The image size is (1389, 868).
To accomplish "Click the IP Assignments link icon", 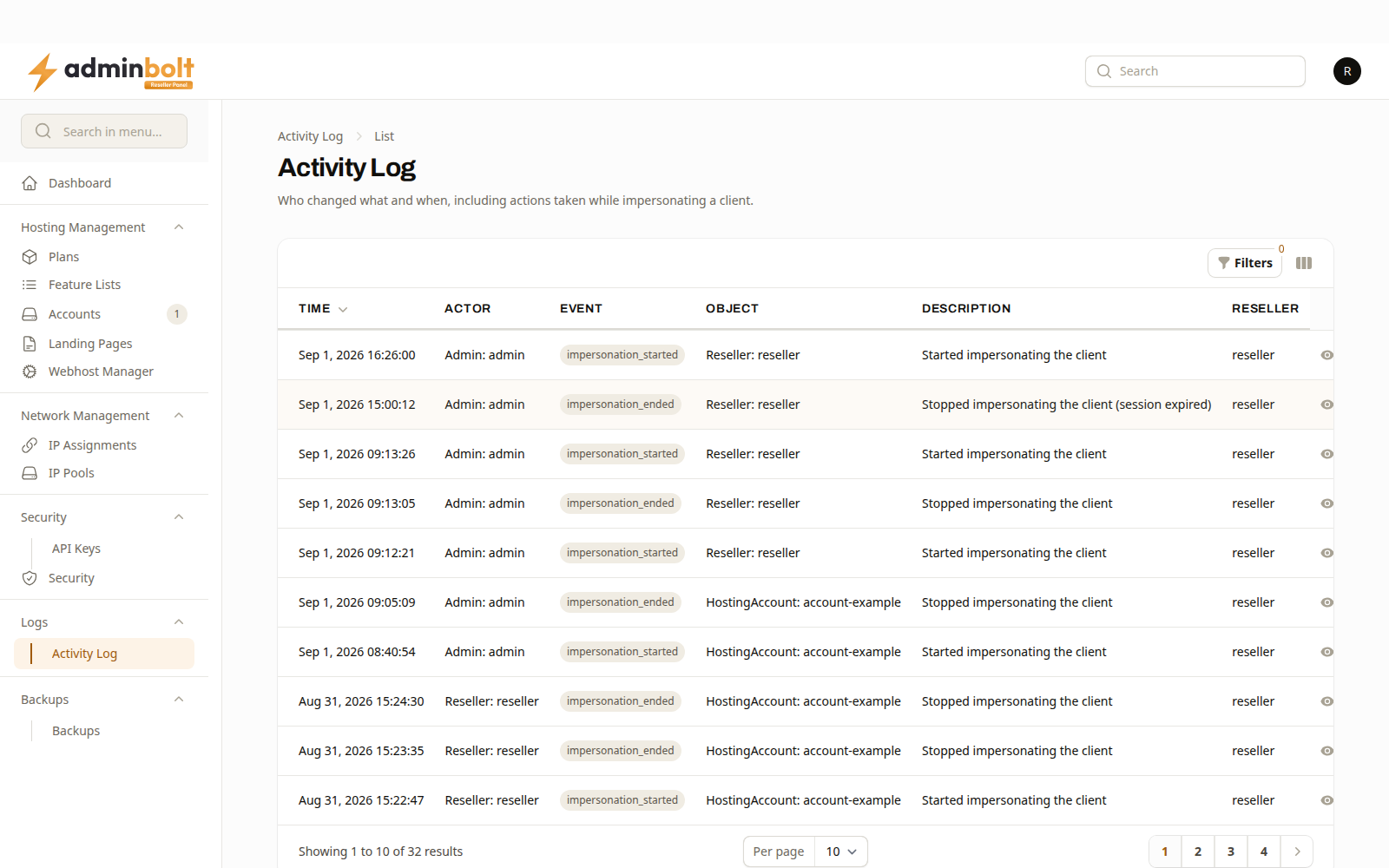I will pos(30,445).
